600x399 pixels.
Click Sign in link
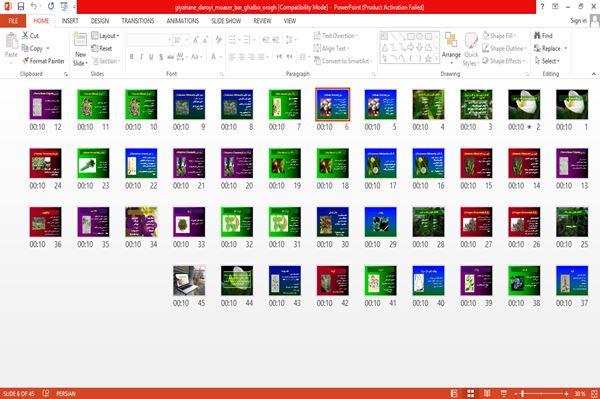[x=578, y=21]
